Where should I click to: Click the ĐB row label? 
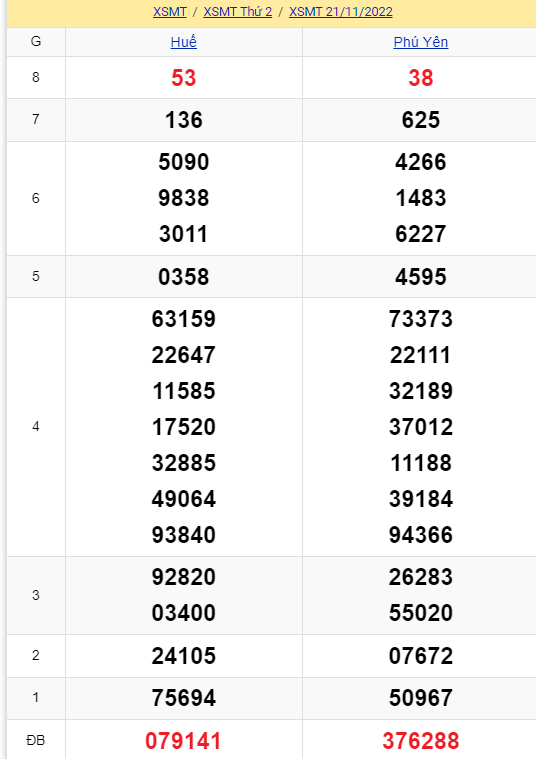(36, 740)
